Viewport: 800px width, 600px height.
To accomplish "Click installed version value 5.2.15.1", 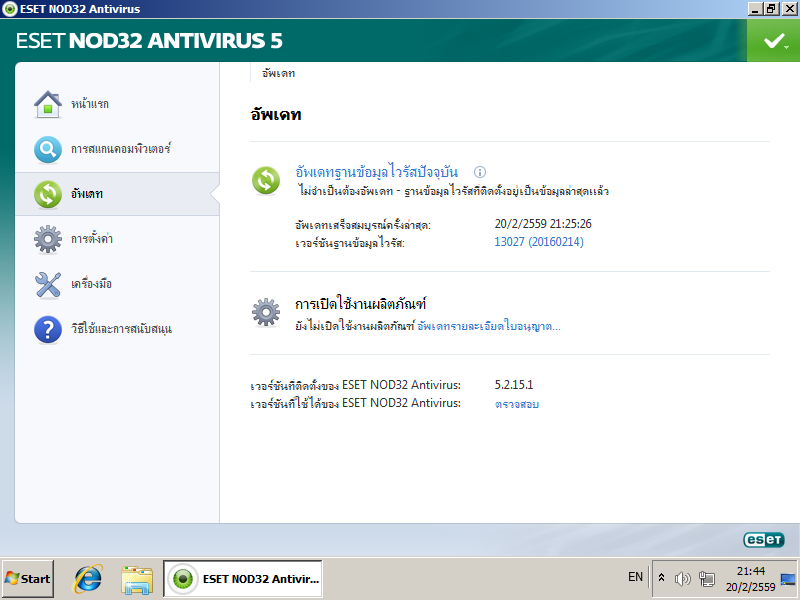I will click(x=514, y=385).
